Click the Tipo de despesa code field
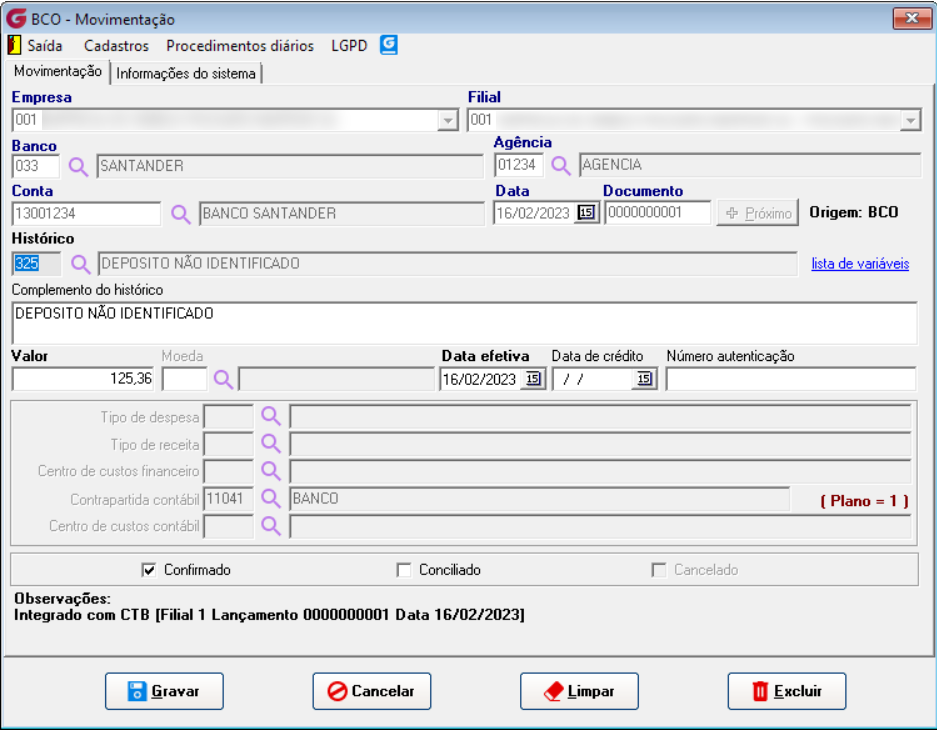This screenshot has height=730, width=937. coord(228,416)
